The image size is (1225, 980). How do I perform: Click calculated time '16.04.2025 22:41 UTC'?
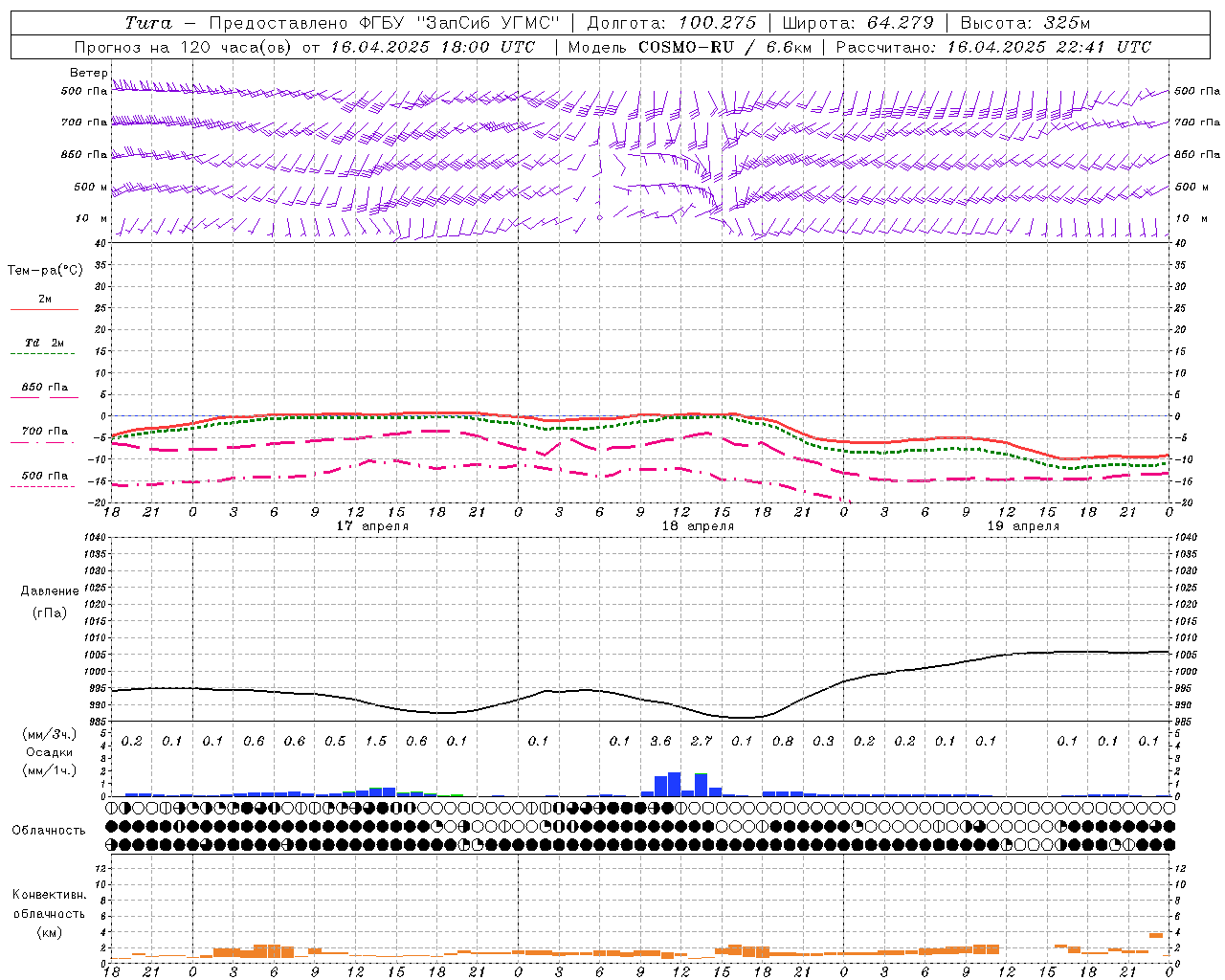[1049, 47]
